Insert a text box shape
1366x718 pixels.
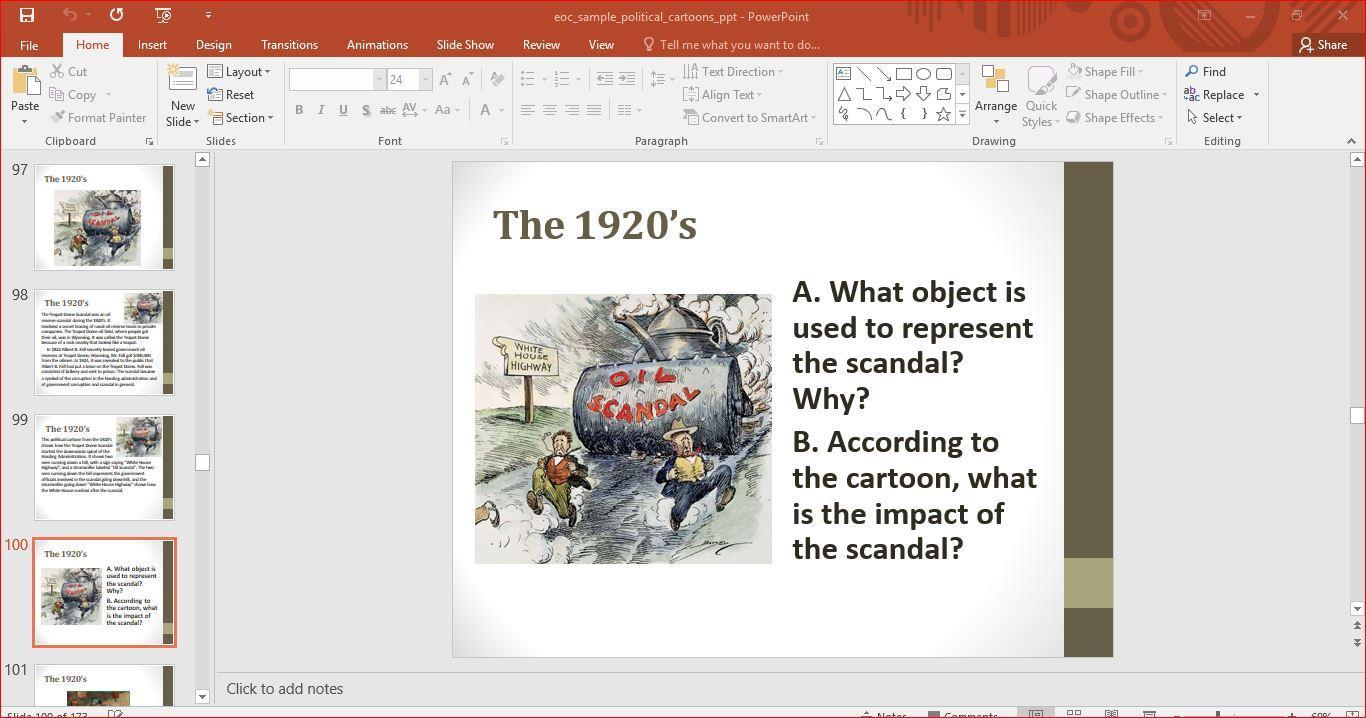pos(843,74)
